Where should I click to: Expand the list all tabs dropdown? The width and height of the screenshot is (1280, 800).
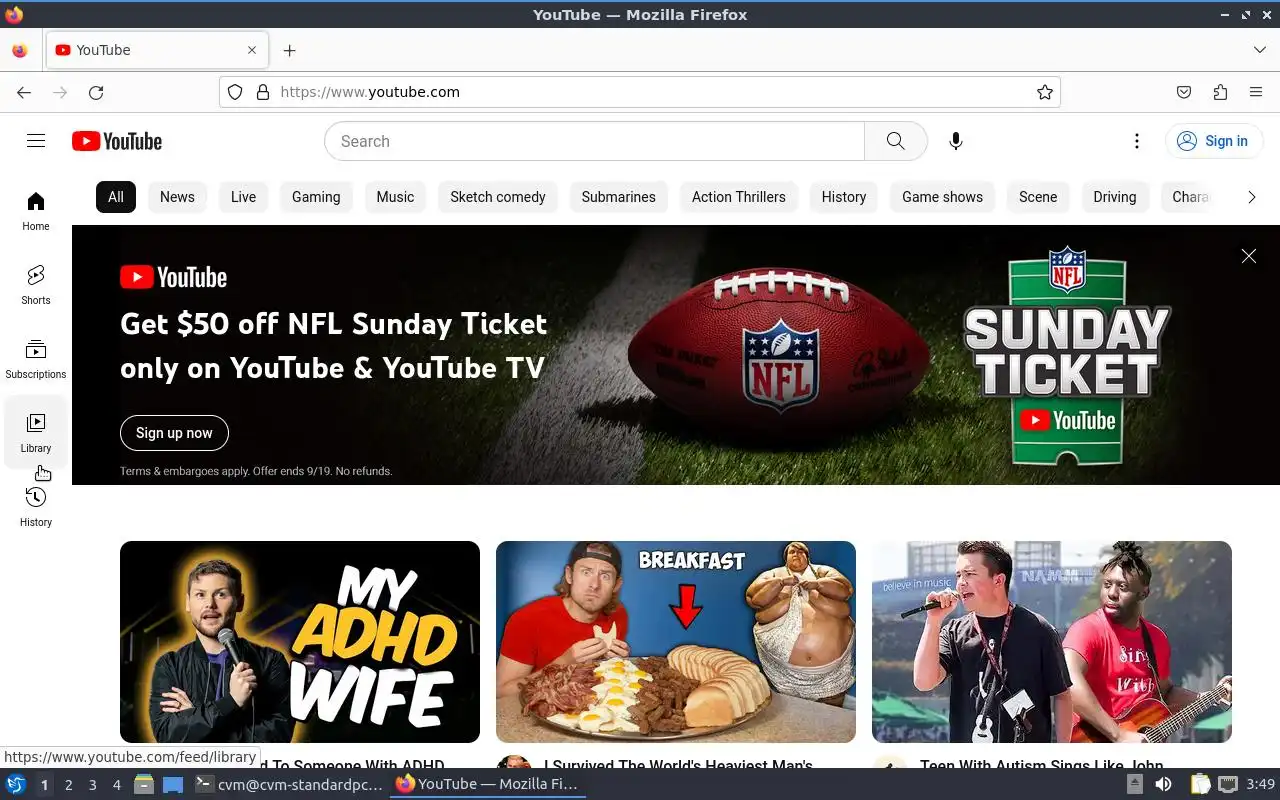(x=1259, y=50)
